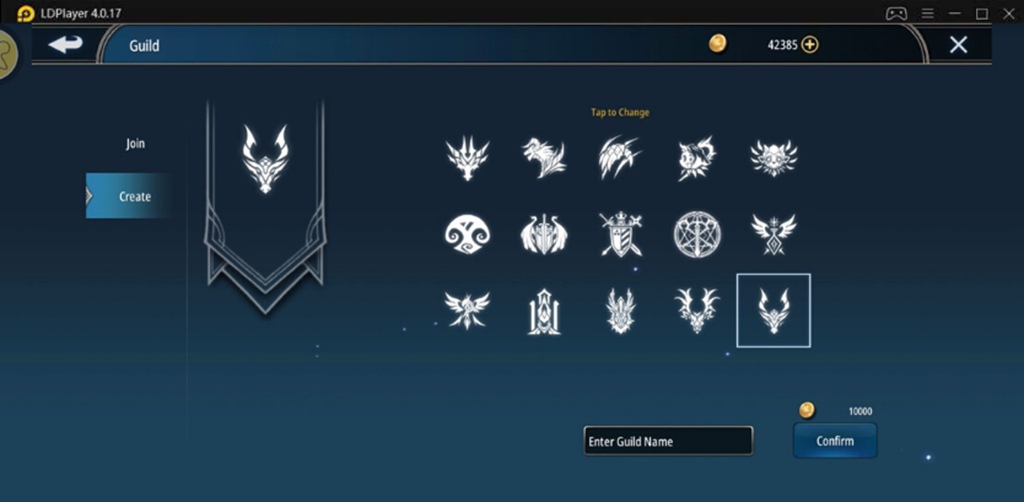
Task: Switch to the Join tab
Action: [135, 144]
